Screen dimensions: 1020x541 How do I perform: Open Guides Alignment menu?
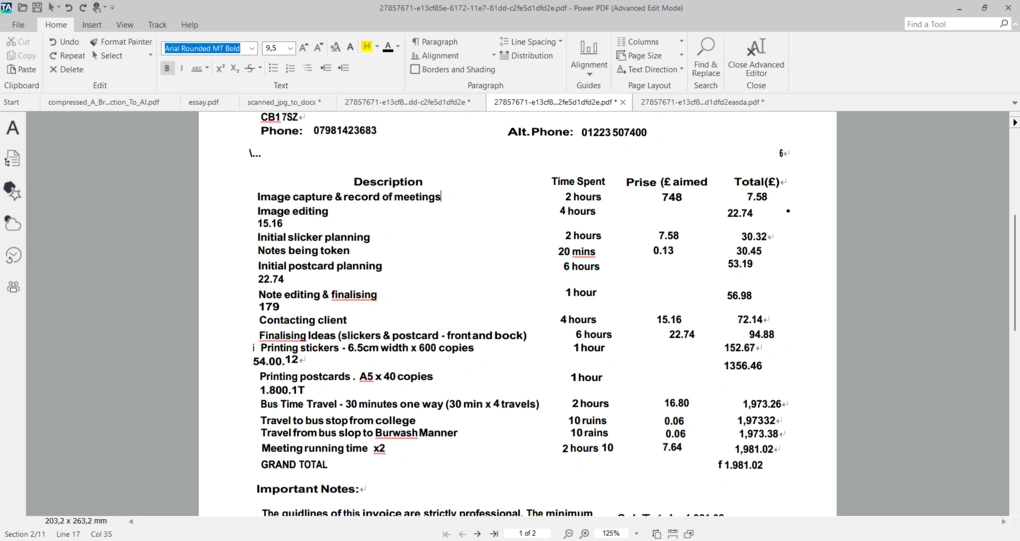coord(589,57)
